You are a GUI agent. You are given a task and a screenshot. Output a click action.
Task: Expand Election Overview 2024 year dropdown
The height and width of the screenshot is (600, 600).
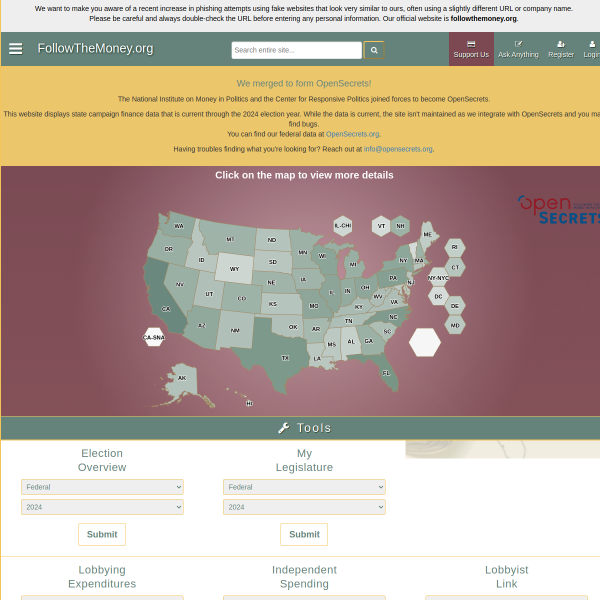pyautogui.click(x=102, y=507)
